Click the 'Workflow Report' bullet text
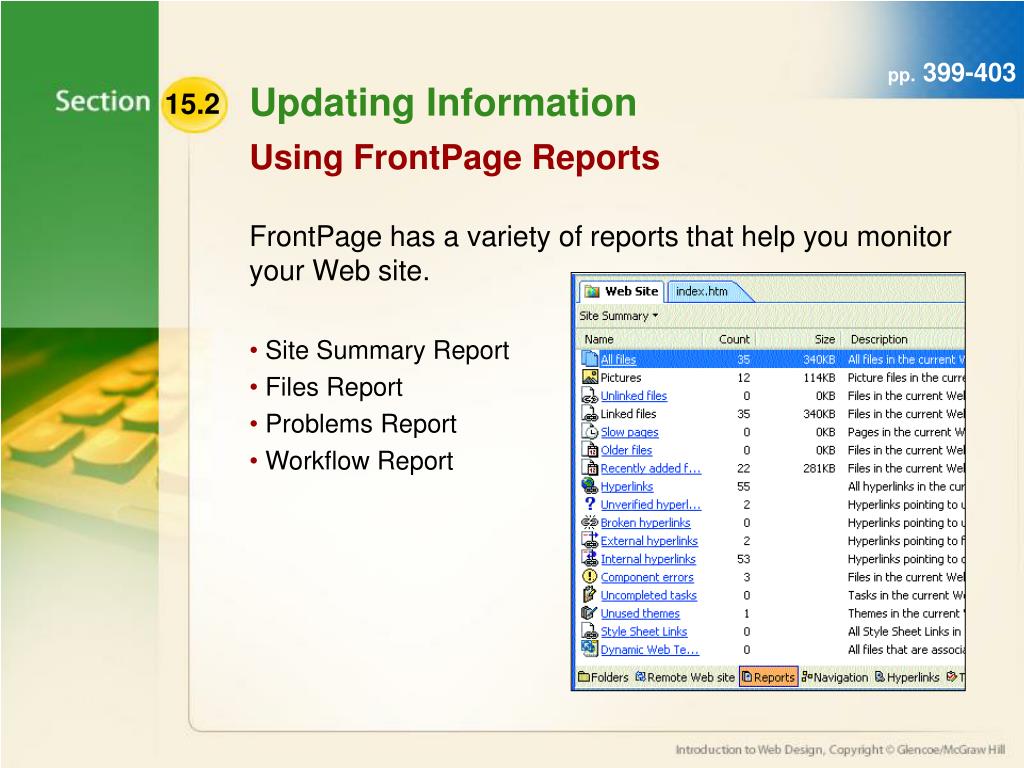Screen dimensions: 1024x768 359,461
